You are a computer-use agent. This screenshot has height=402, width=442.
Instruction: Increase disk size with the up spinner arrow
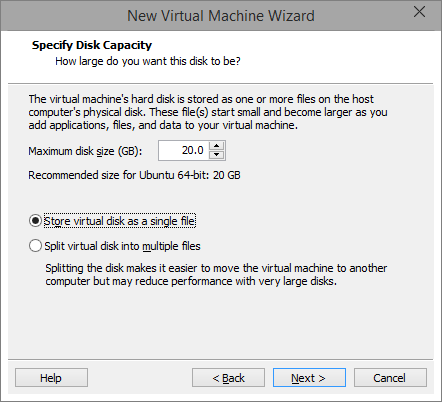click(217, 146)
